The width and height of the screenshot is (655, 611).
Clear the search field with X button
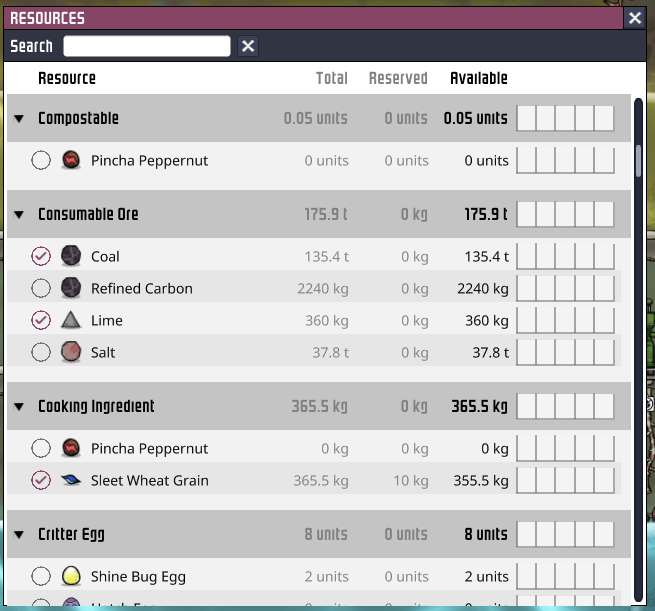[248, 46]
